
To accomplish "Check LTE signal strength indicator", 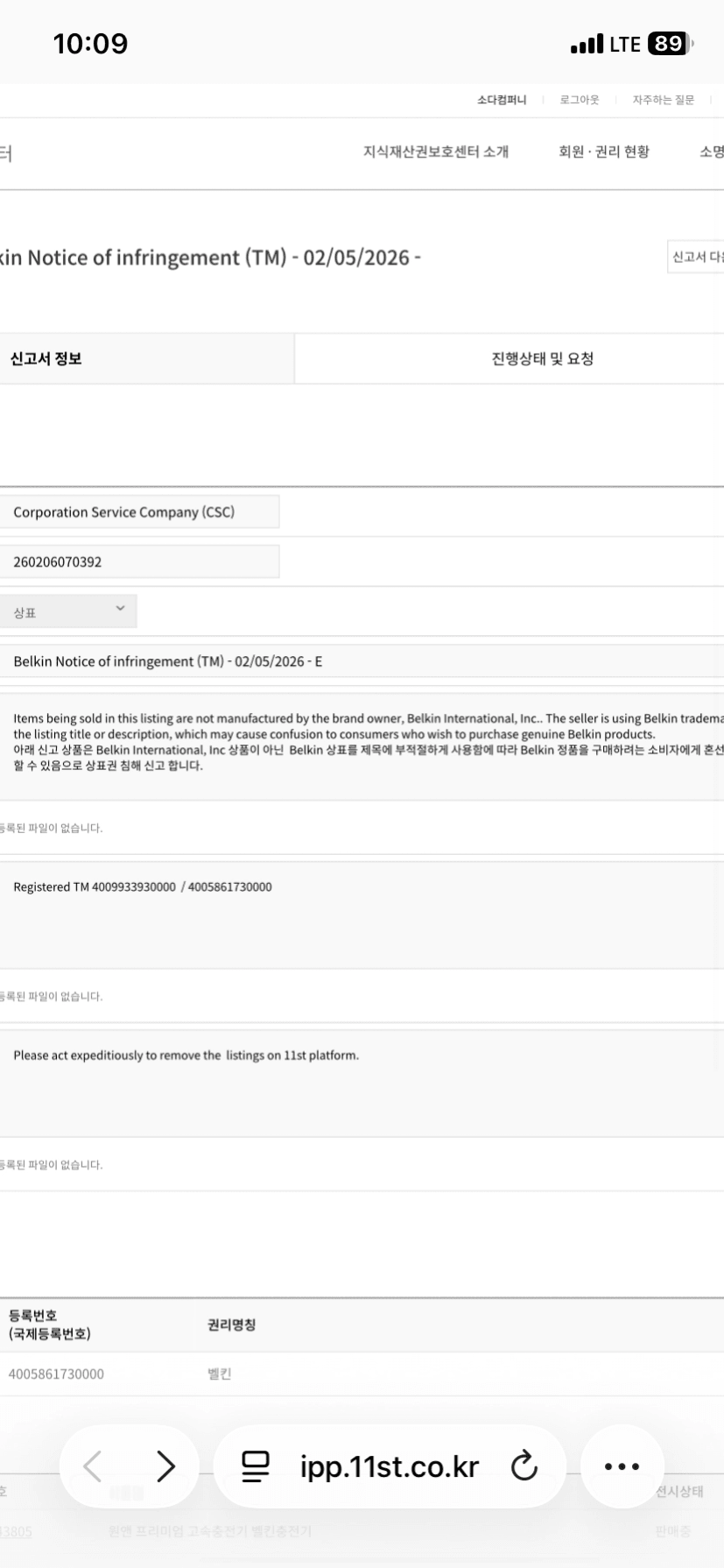I will pos(587,44).
